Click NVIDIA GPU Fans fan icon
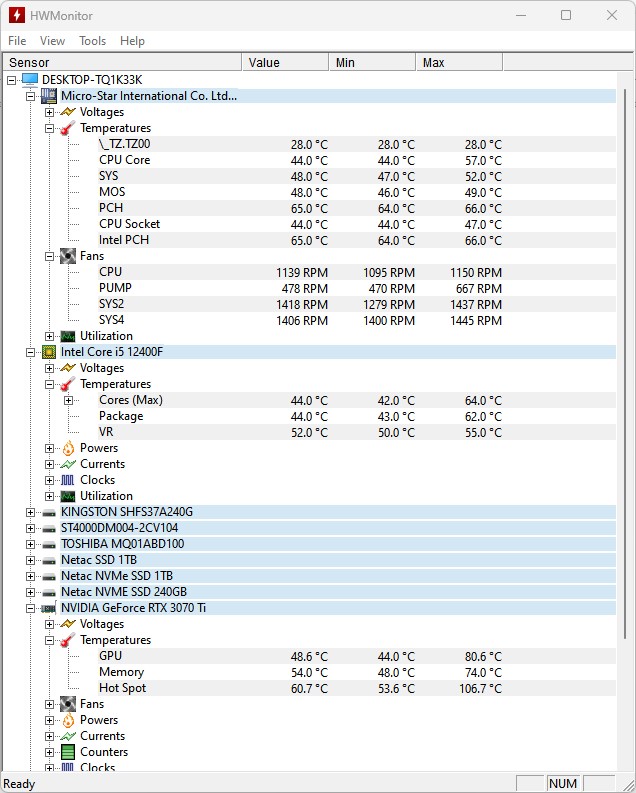Screen dimensions: 636x793 68,703
